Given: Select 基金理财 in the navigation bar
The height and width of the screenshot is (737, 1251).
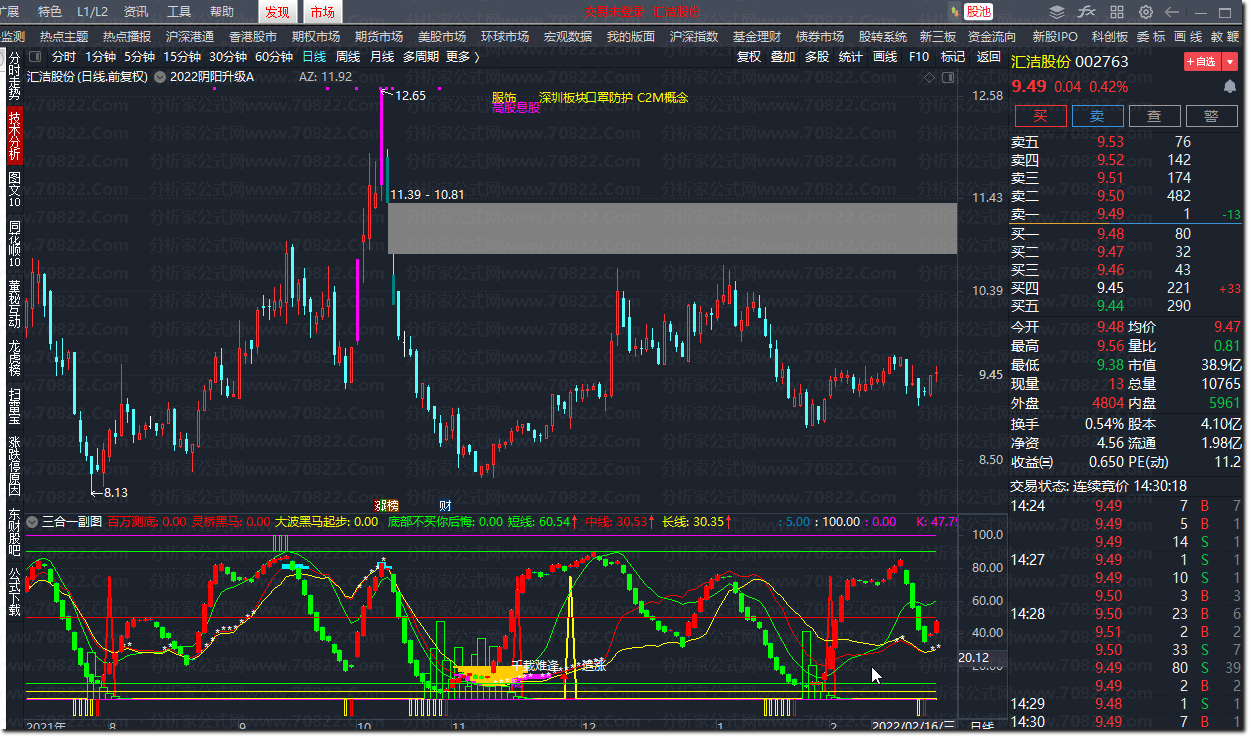Looking at the screenshot, I should [x=757, y=36].
